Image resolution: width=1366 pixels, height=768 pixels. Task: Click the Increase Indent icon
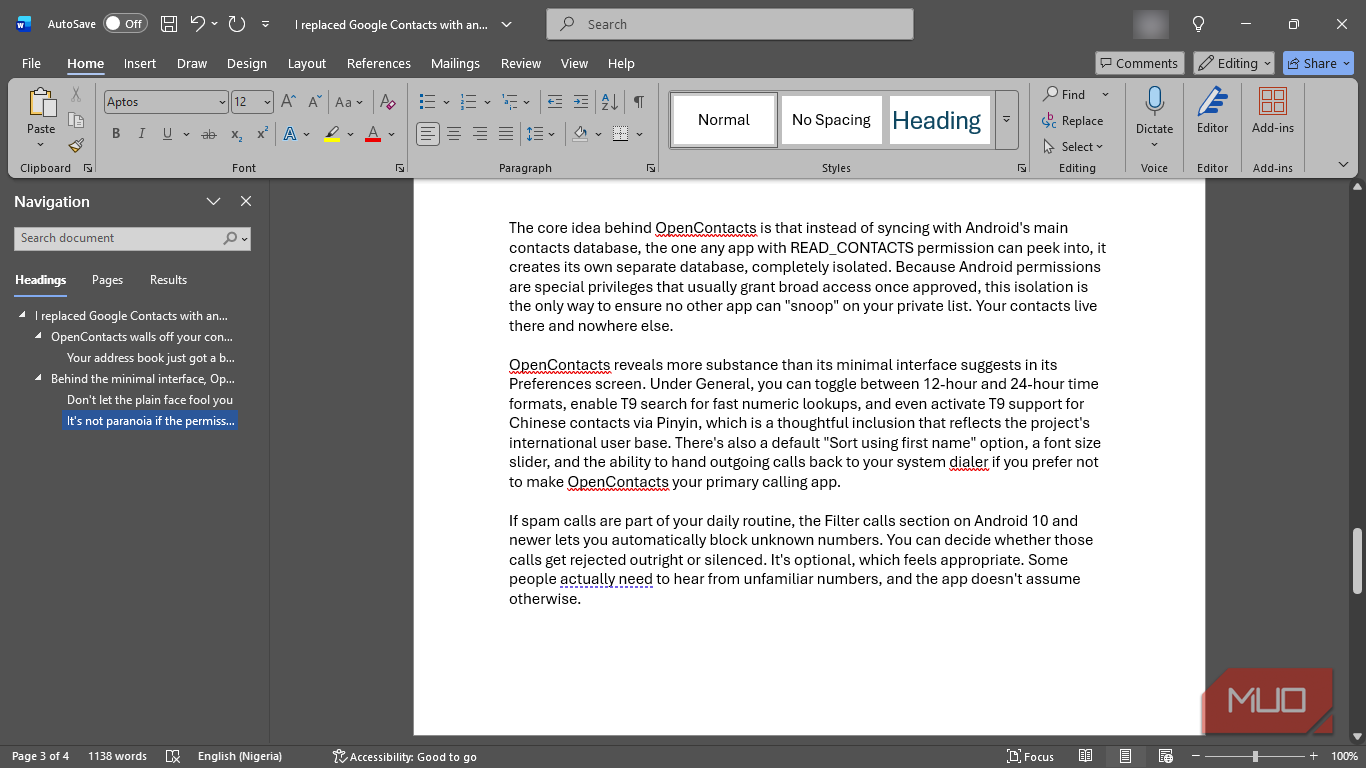click(x=581, y=102)
